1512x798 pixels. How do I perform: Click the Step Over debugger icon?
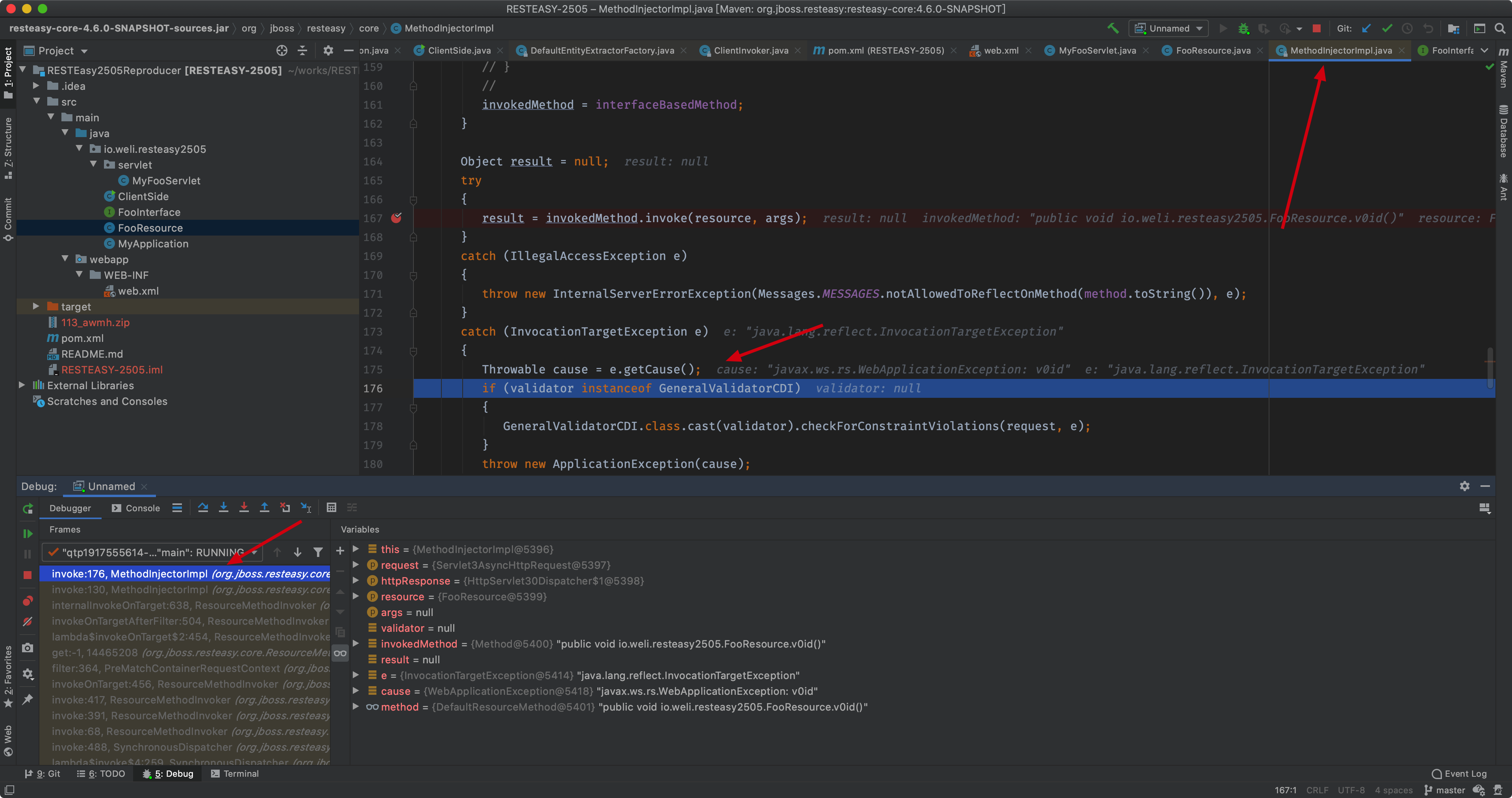click(202, 508)
